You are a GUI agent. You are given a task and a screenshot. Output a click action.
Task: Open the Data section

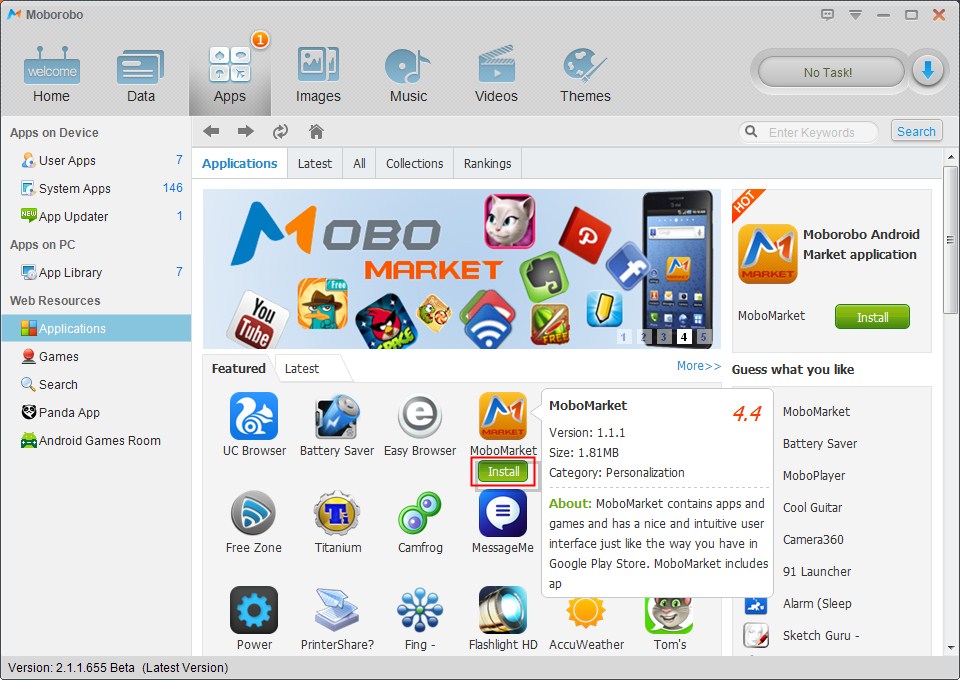coord(140,75)
